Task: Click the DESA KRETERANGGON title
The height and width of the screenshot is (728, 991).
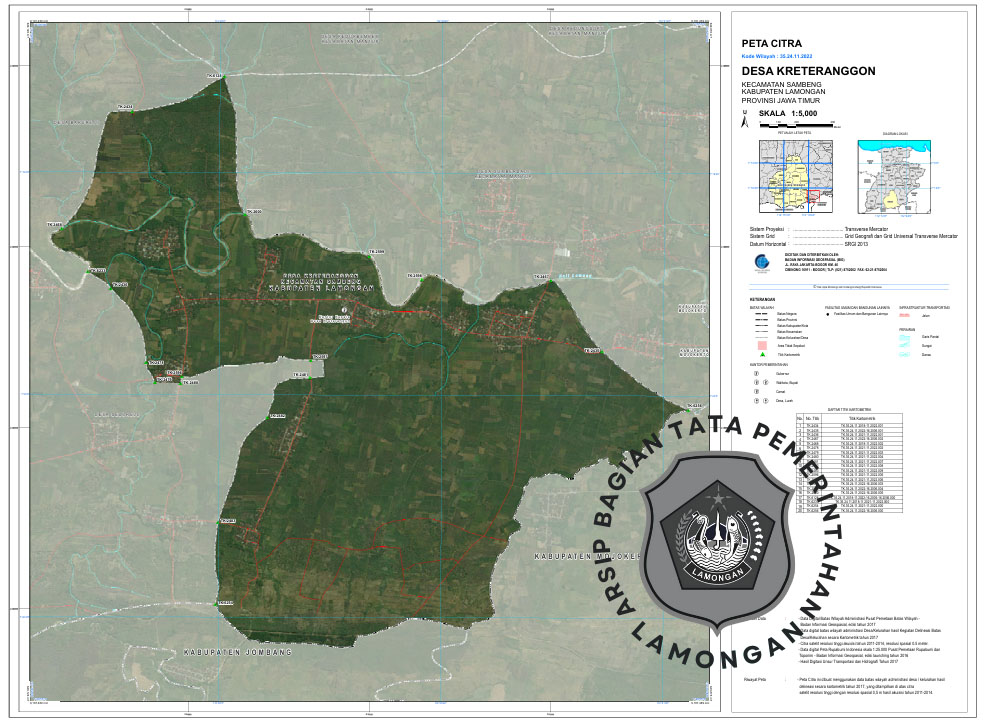Action: point(808,72)
